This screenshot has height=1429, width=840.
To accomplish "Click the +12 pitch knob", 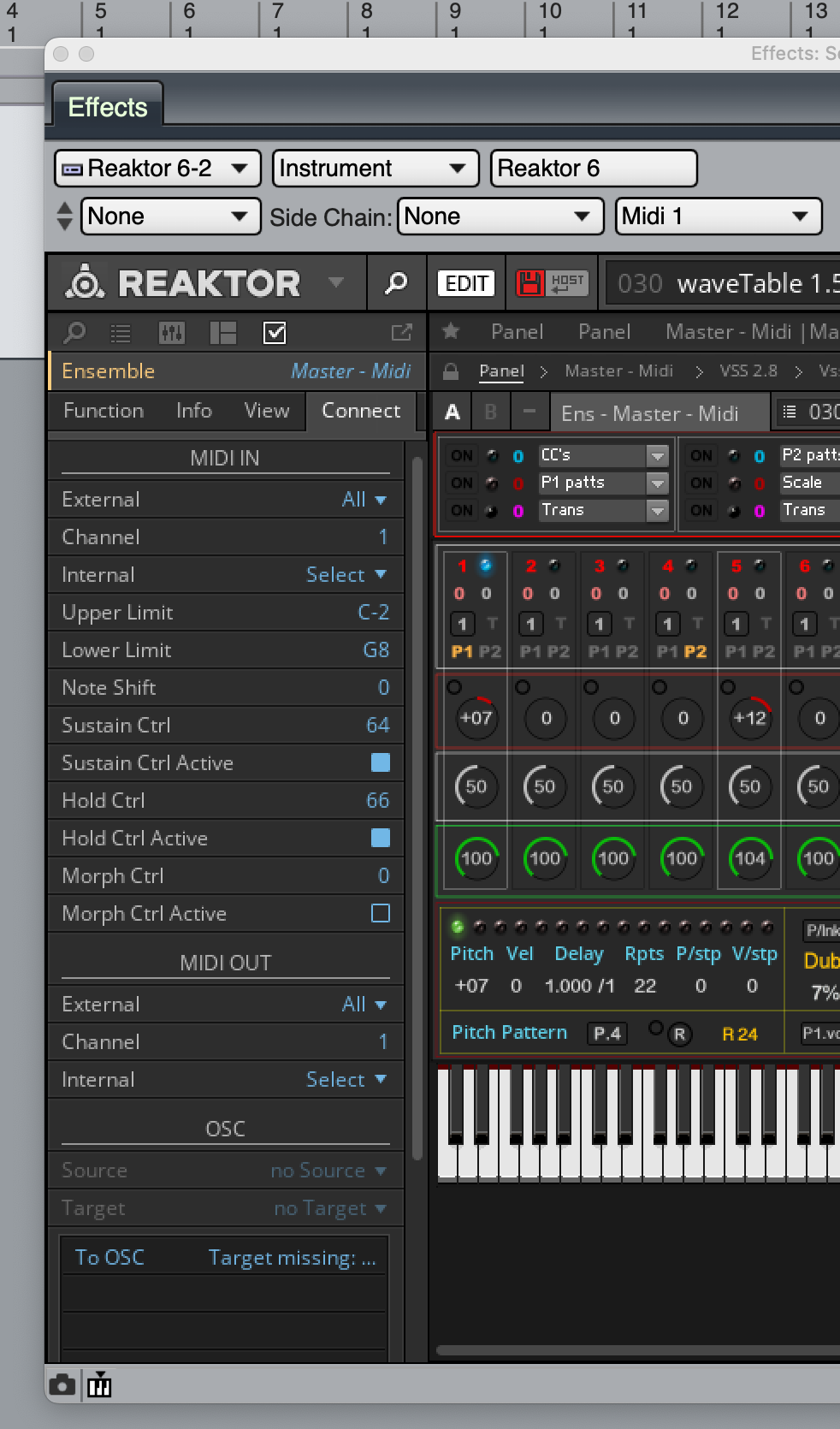I will (750, 718).
